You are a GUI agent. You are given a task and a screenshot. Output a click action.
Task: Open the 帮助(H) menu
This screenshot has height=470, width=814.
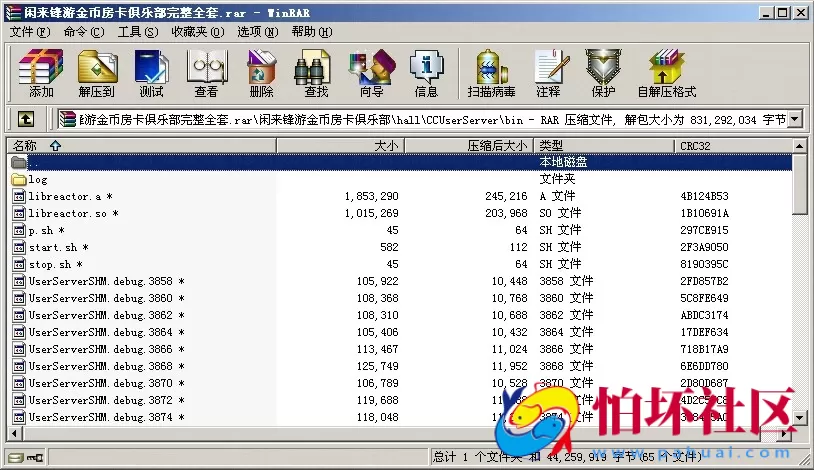pyautogui.click(x=312, y=32)
